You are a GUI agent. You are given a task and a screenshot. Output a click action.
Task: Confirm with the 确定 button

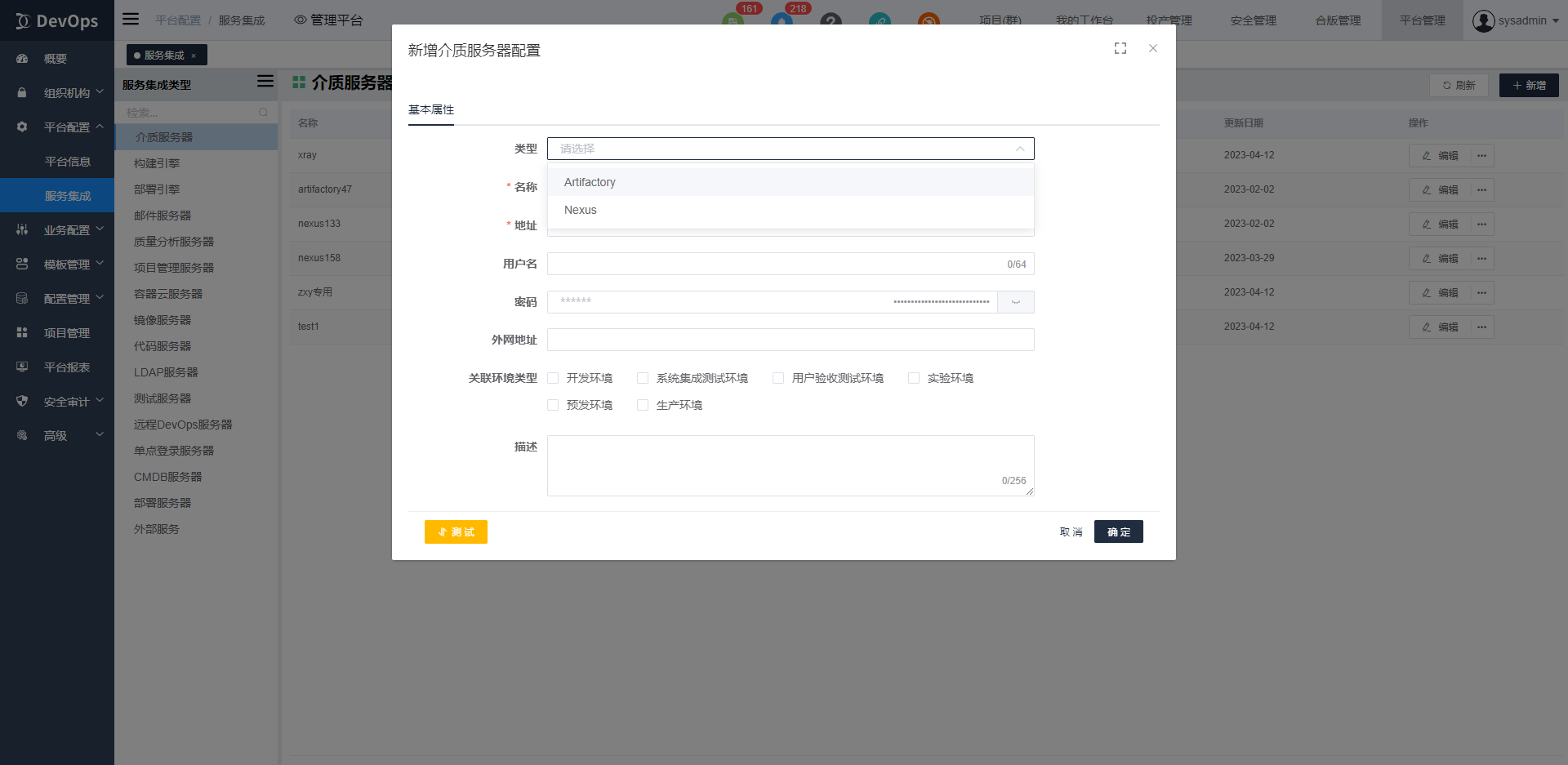[1119, 531]
